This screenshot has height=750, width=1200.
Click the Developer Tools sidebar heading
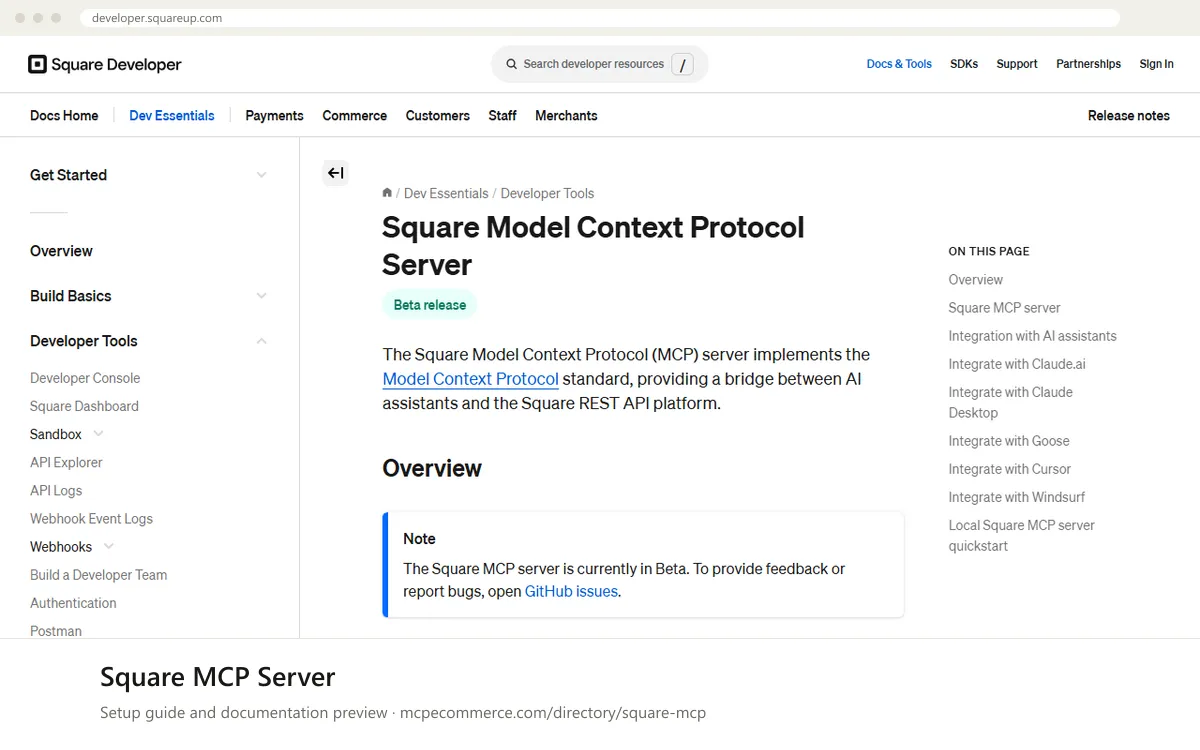pyautogui.click(x=83, y=341)
